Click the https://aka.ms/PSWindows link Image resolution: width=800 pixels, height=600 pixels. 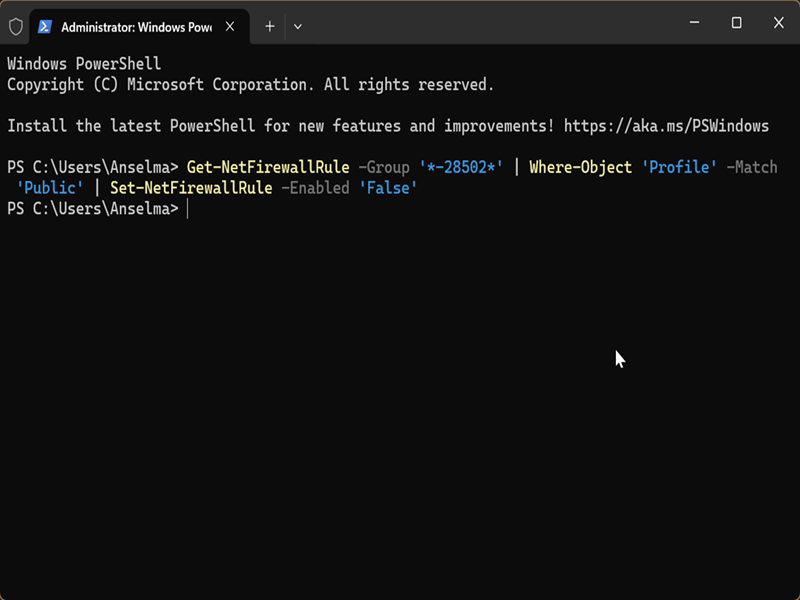666,126
